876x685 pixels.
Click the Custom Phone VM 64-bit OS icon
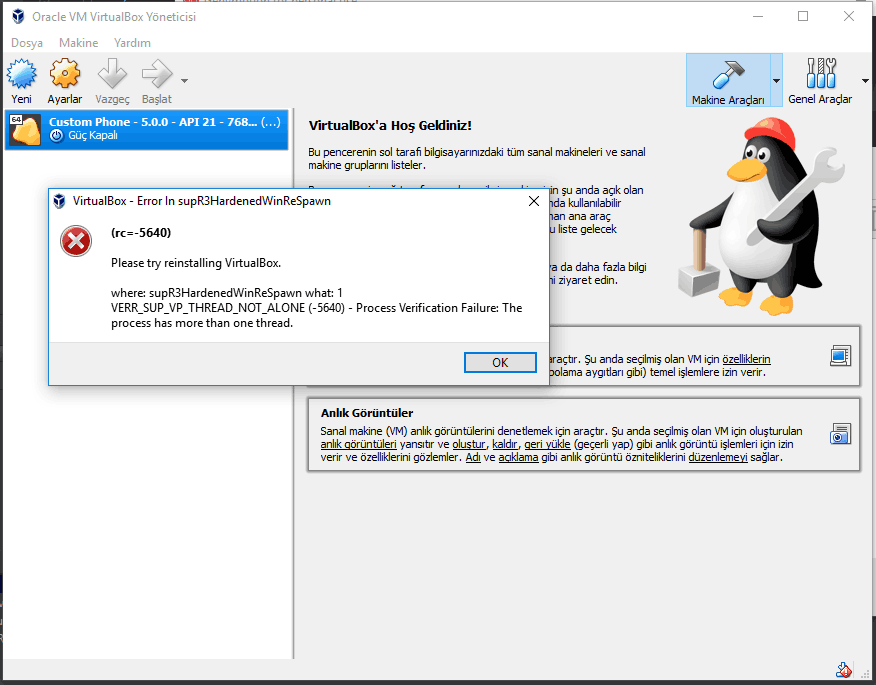[25, 130]
